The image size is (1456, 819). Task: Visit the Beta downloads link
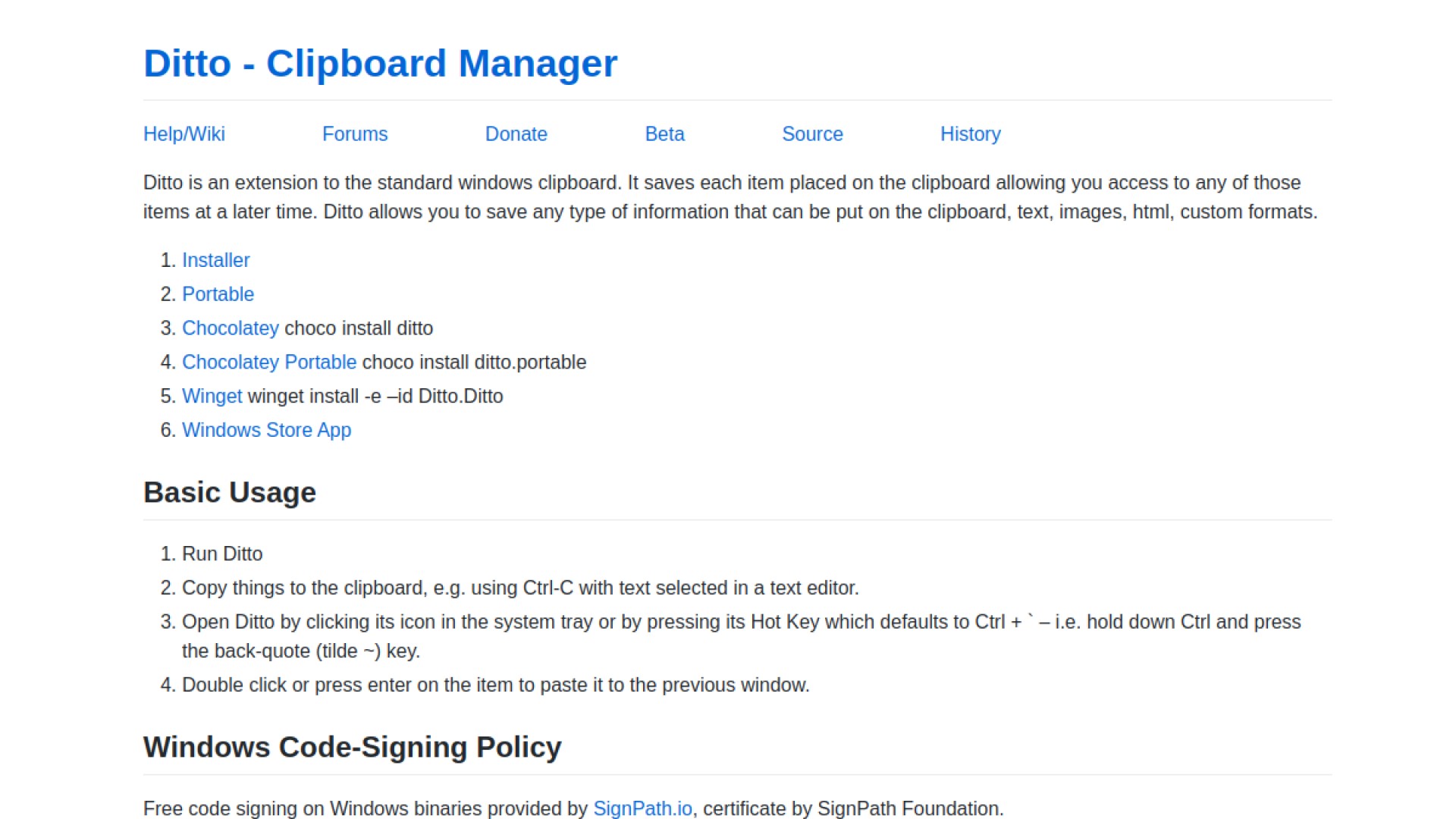pos(664,134)
